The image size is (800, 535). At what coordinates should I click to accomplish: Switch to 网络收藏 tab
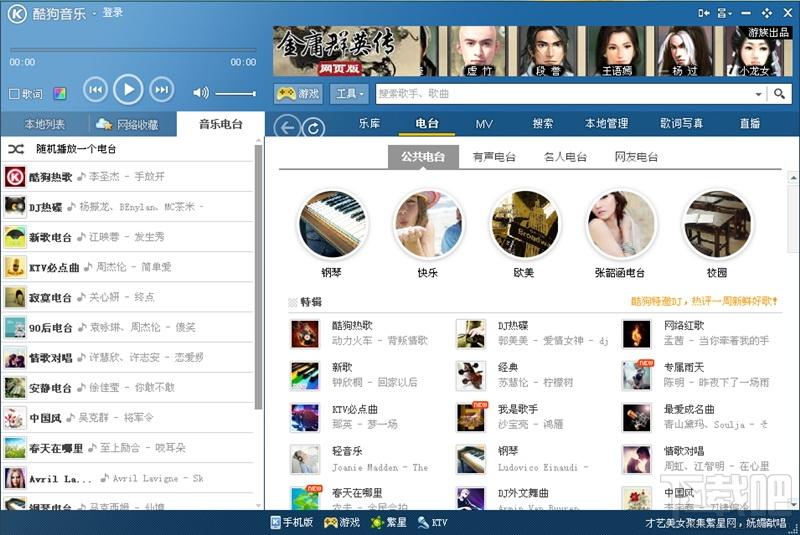tap(133, 124)
